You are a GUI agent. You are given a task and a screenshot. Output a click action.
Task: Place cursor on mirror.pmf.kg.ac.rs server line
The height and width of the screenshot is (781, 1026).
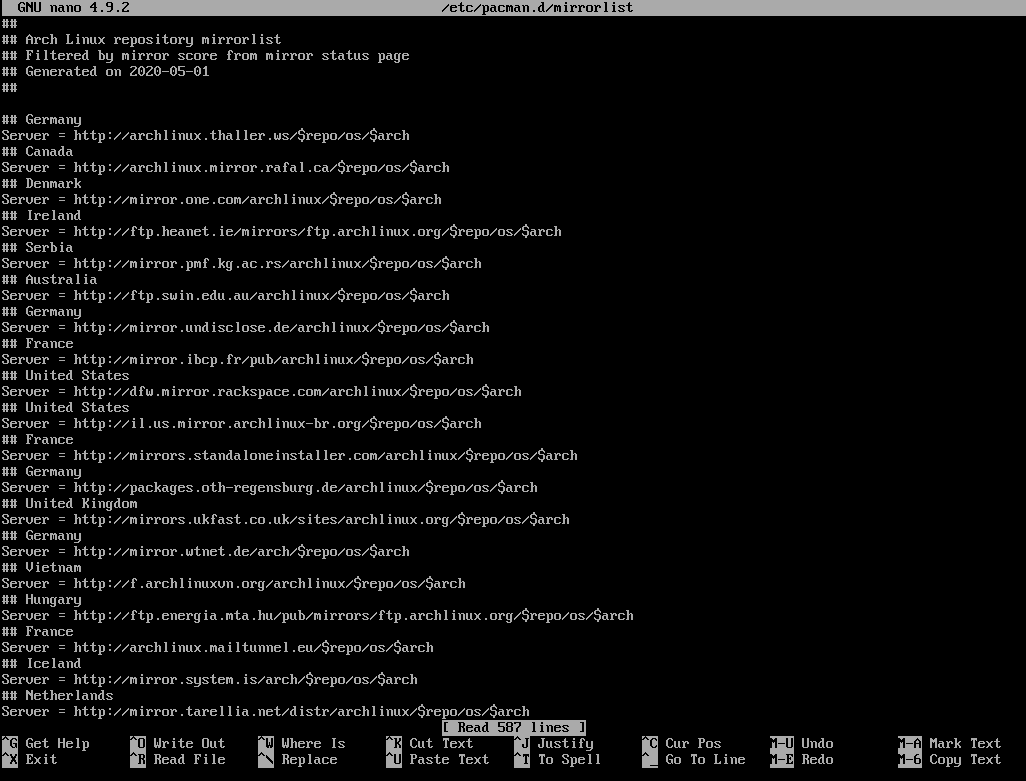(241, 264)
